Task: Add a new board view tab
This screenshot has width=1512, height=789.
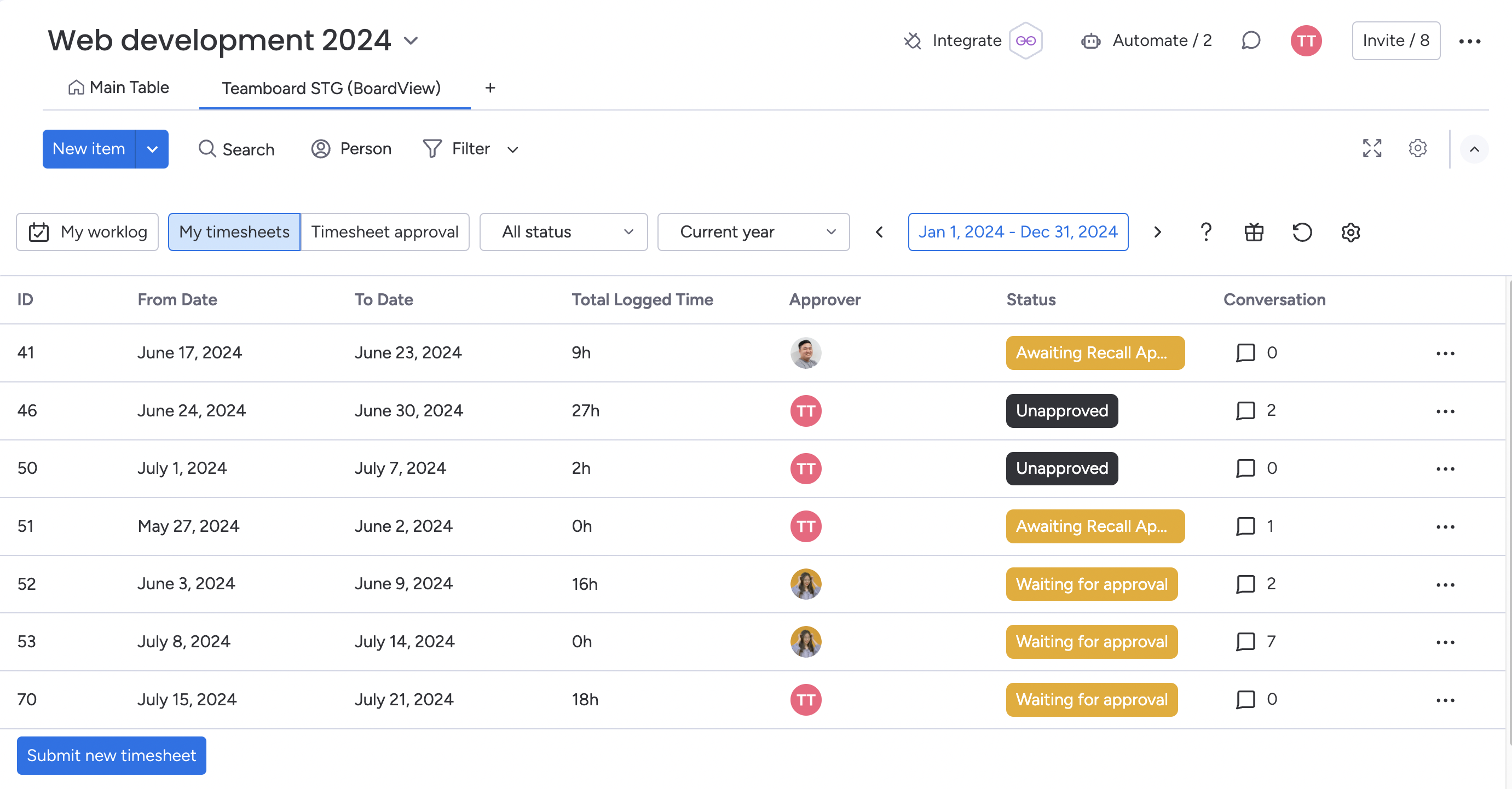Action: click(490, 88)
